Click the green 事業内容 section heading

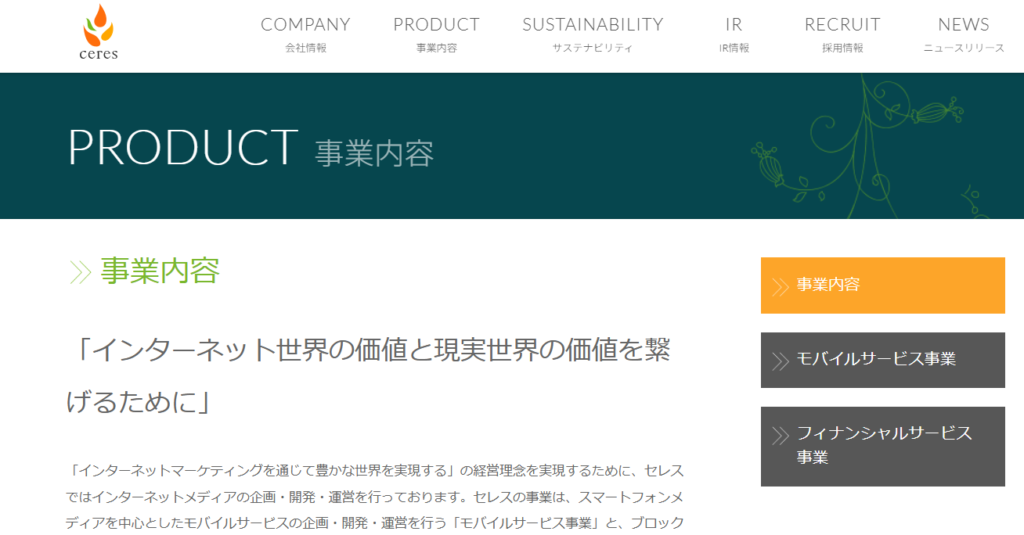[160, 271]
